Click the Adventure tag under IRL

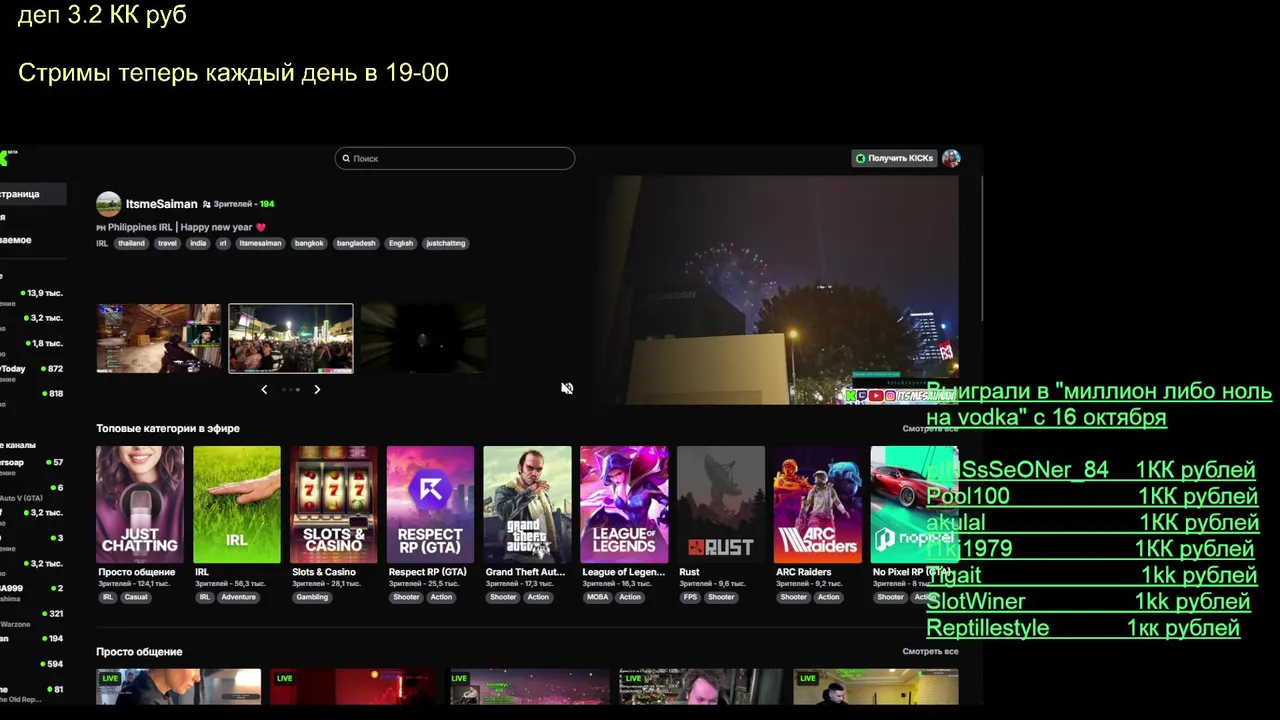[239, 597]
